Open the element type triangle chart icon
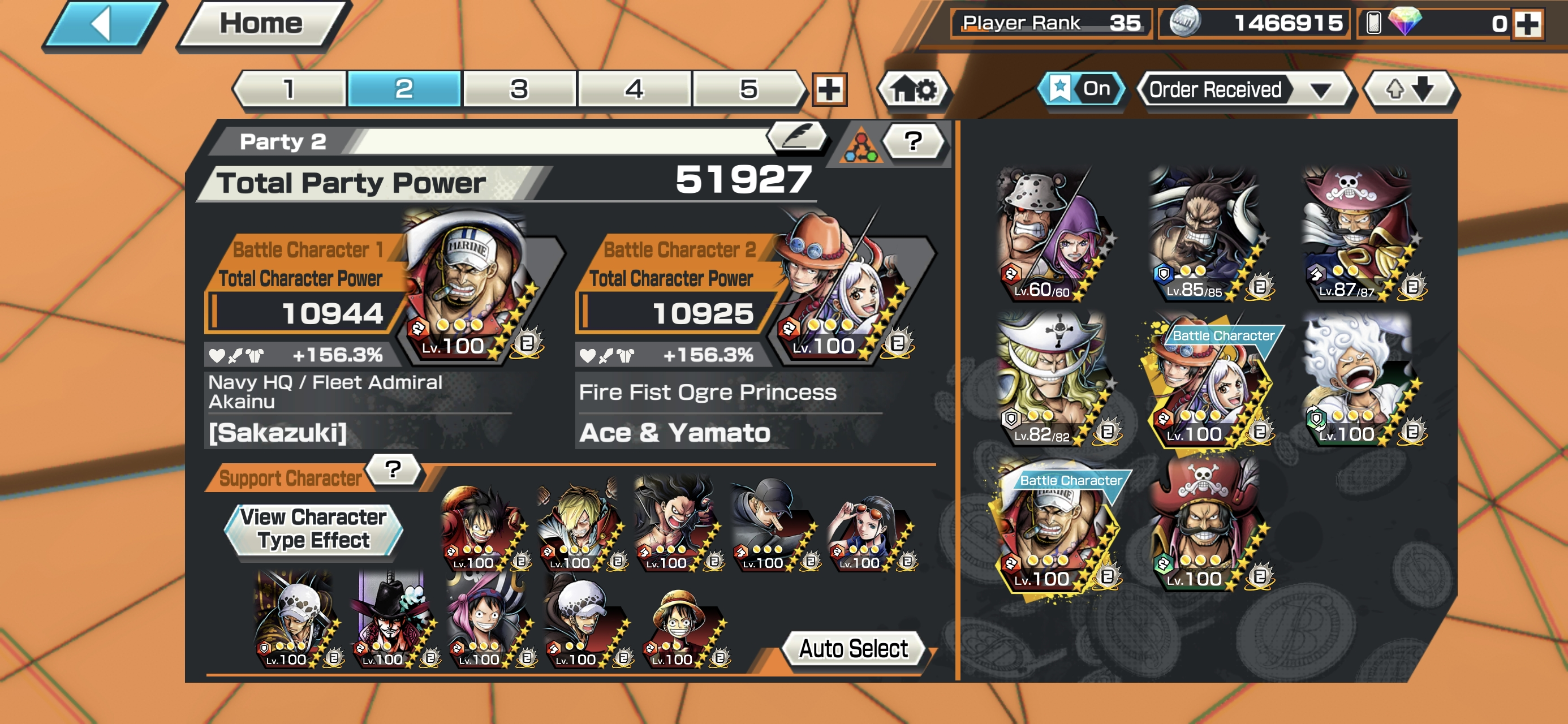Screen dimensions: 1568x724 tap(860, 146)
